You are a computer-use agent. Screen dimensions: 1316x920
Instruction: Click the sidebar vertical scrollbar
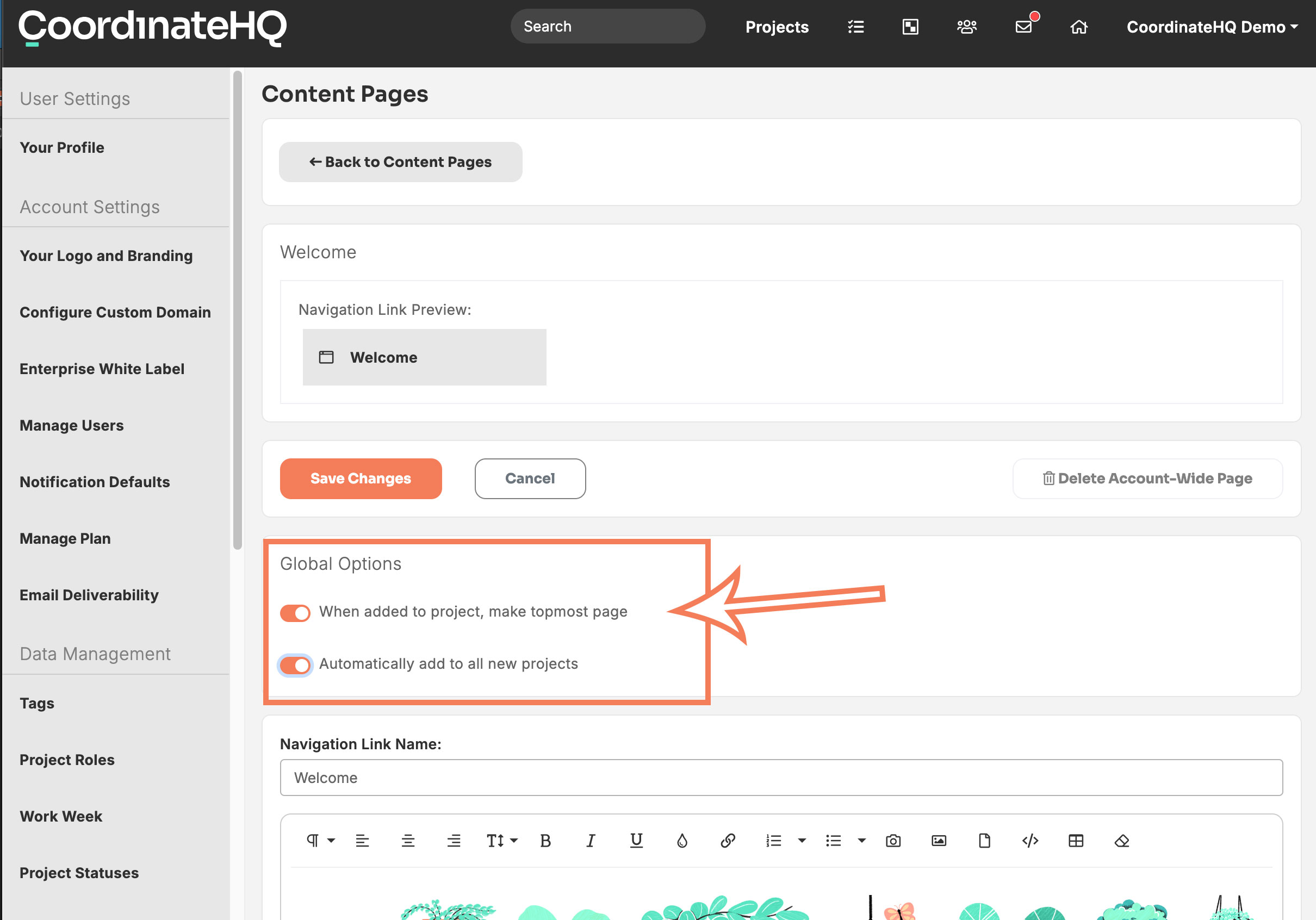tap(237, 309)
